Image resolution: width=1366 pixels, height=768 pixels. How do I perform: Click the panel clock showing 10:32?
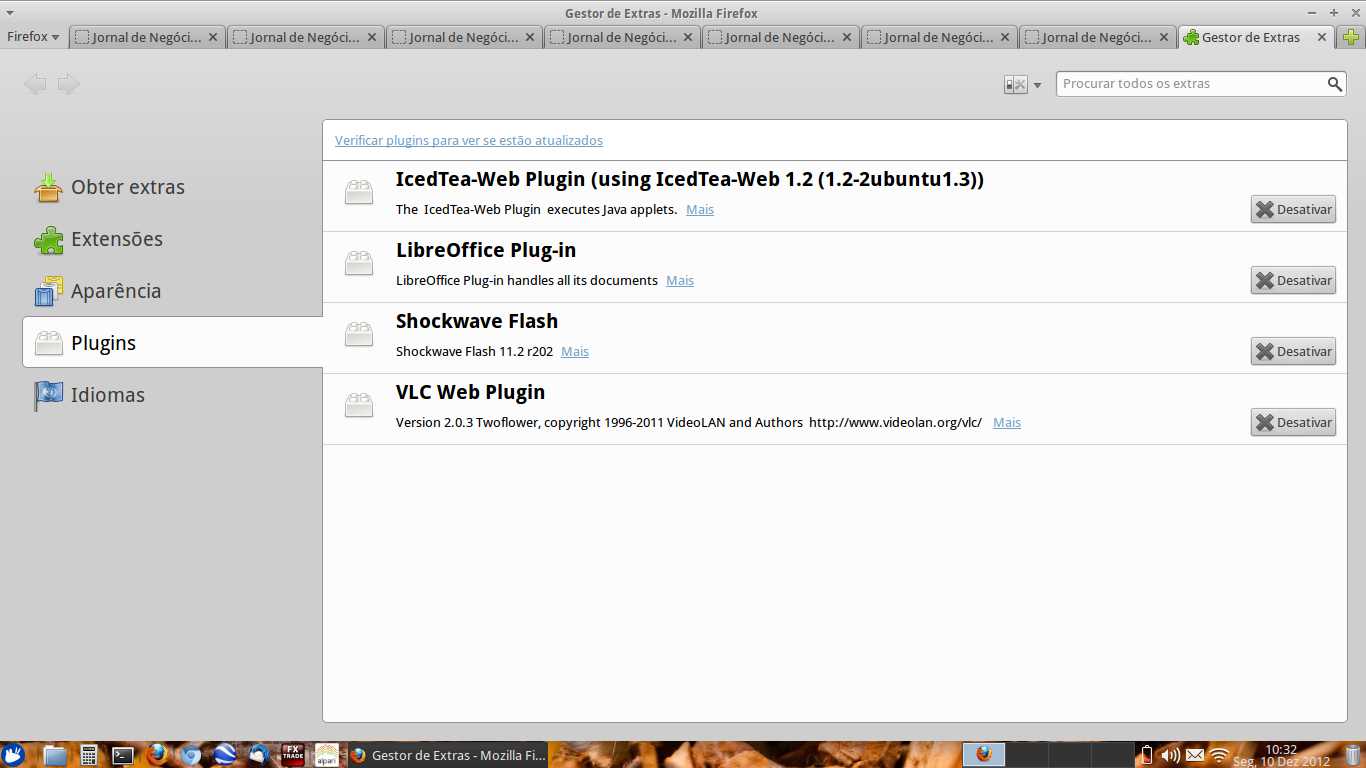[x=1281, y=755]
